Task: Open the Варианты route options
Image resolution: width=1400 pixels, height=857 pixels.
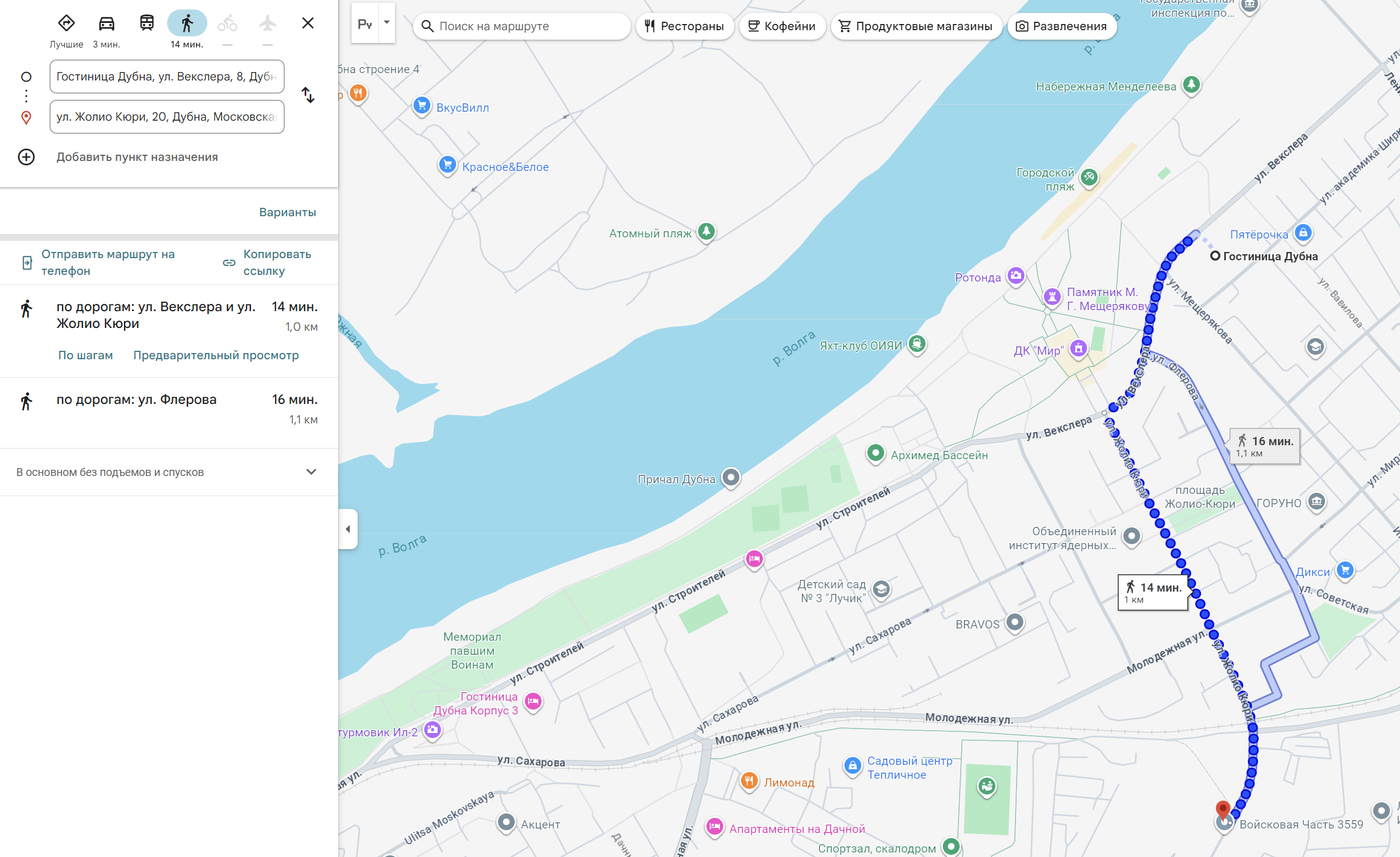Action: (x=287, y=212)
